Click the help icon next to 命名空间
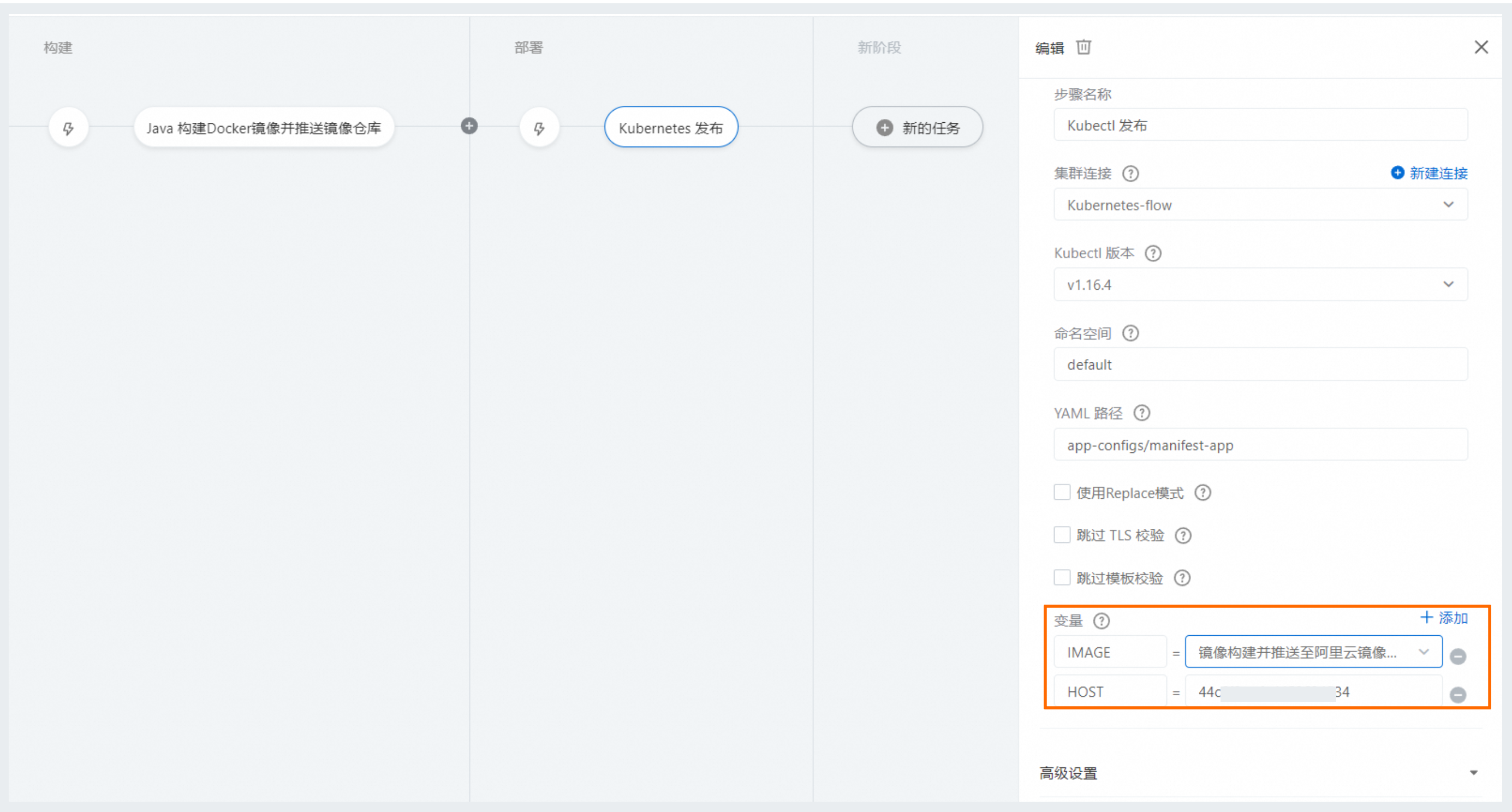 [x=1130, y=333]
